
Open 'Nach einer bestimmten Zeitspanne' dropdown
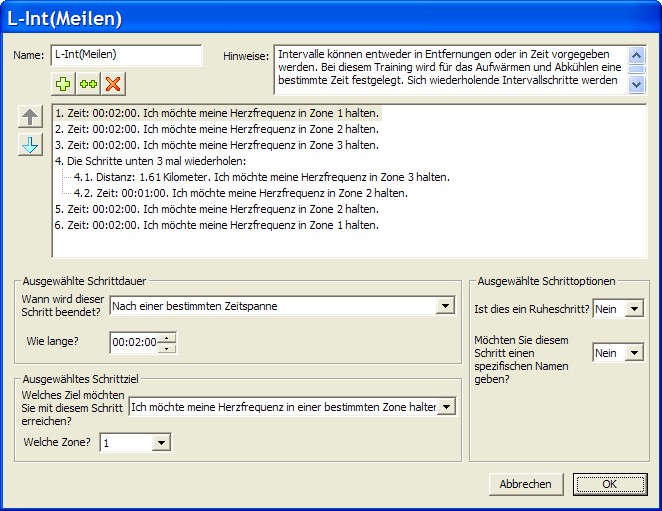click(445, 306)
